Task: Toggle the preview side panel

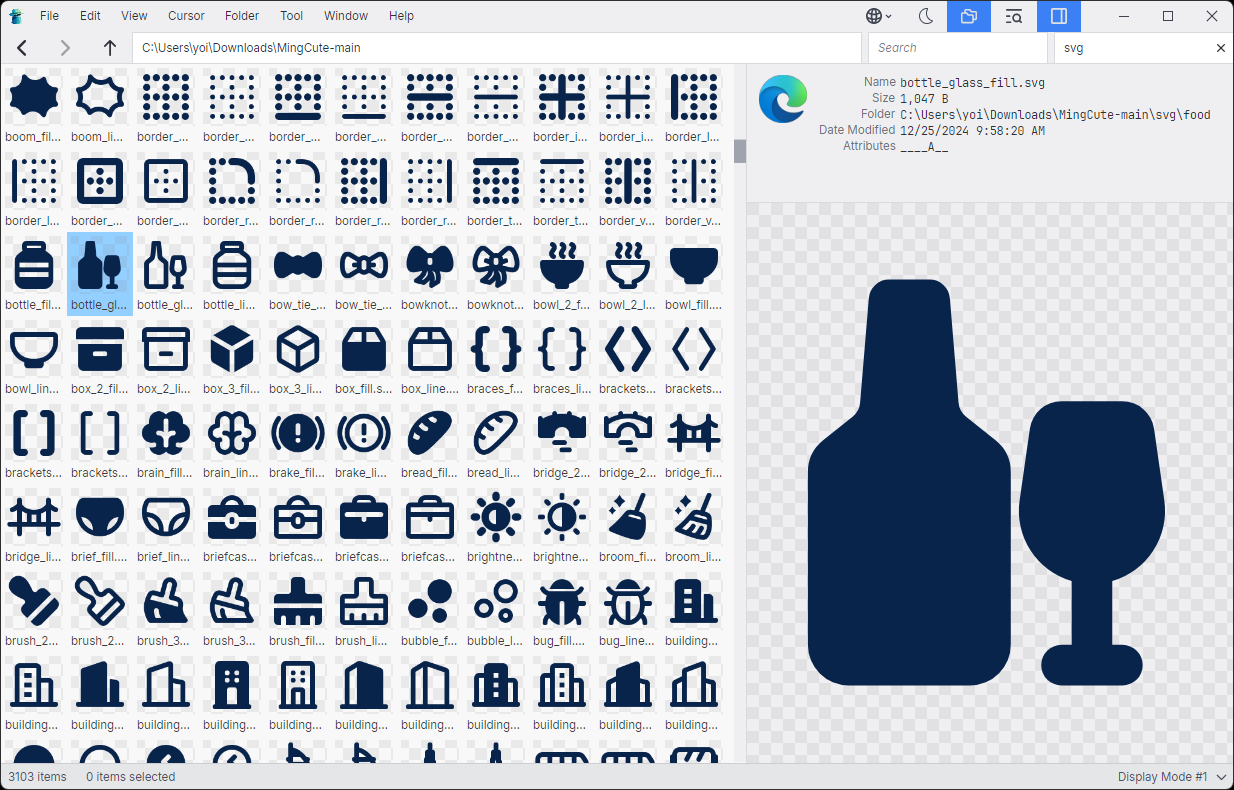Action: coord(1059,16)
